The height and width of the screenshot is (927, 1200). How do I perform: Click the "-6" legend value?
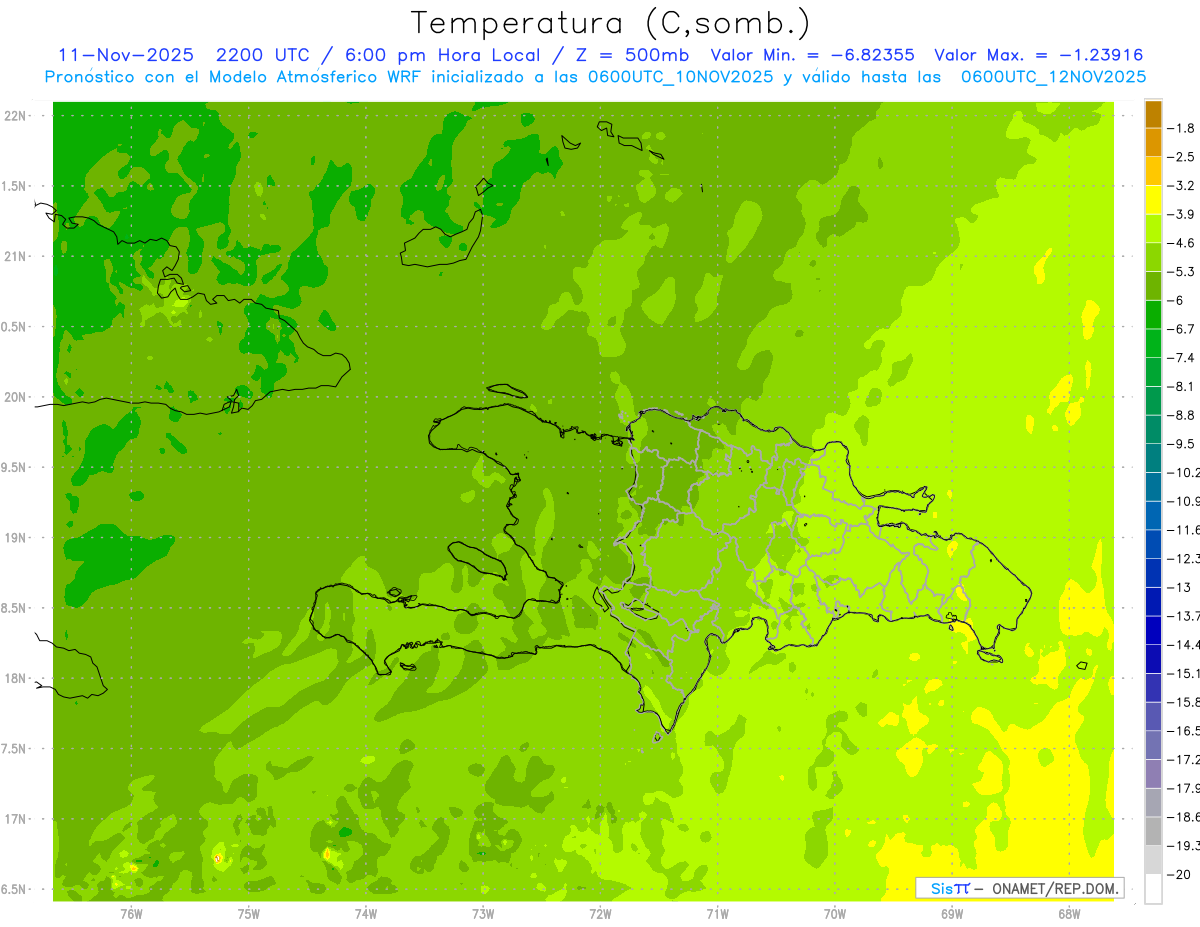coord(1177,300)
